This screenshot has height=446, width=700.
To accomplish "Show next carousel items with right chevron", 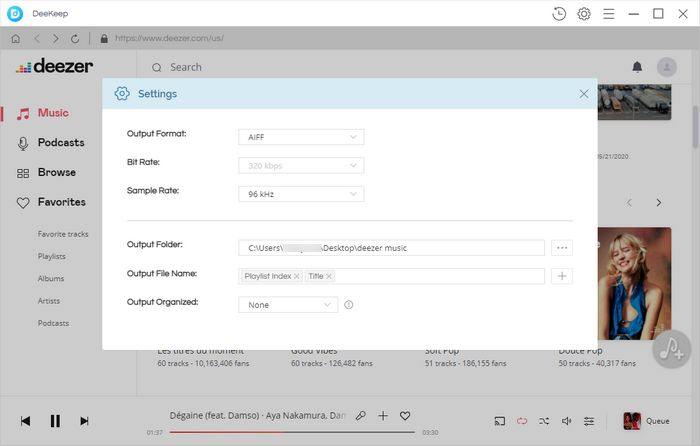I will pyautogui.click(x=658, y=203).
